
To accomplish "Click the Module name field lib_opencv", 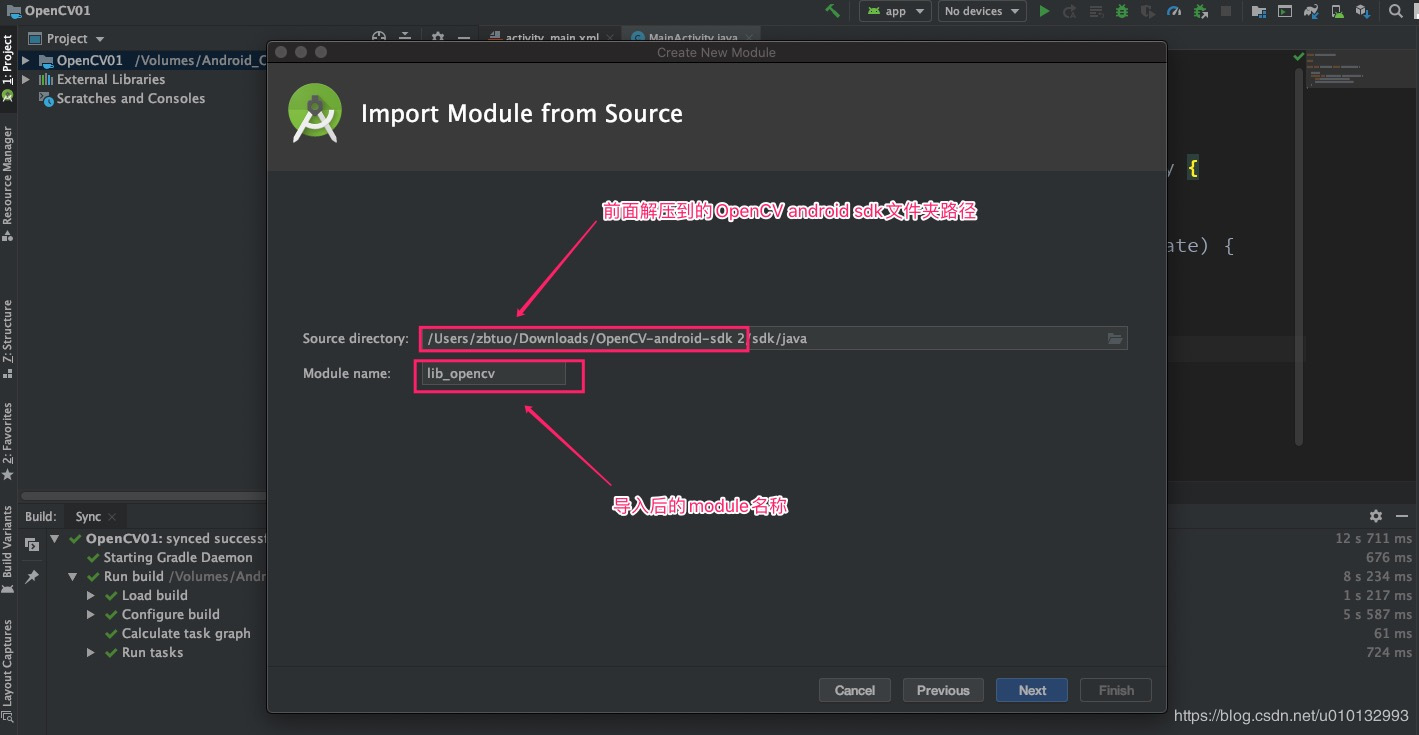I will pos(492,373).
